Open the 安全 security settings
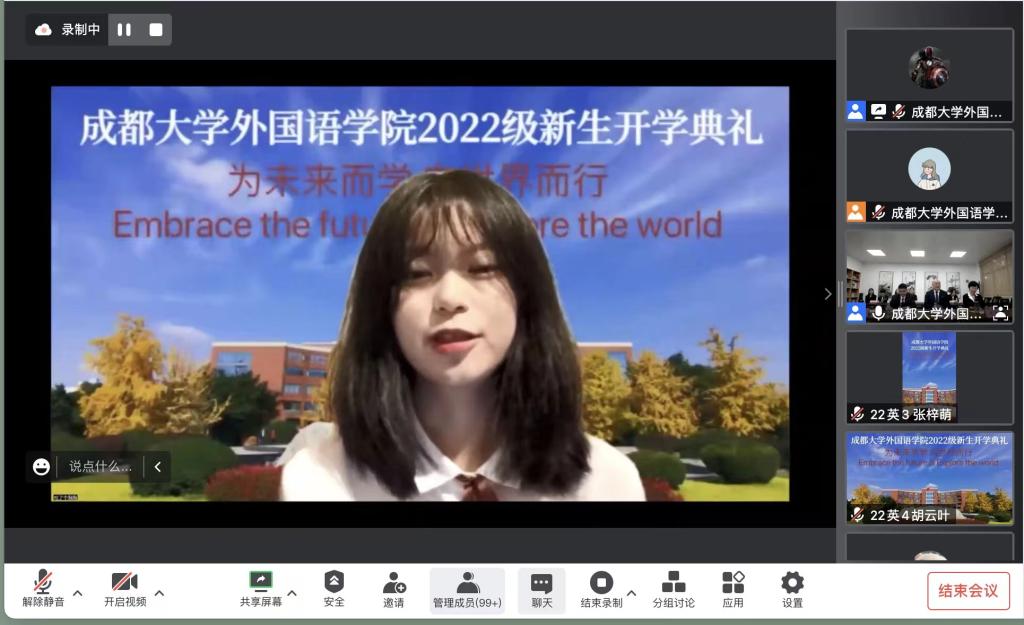 pyautogui.click(x=334, y=589)
